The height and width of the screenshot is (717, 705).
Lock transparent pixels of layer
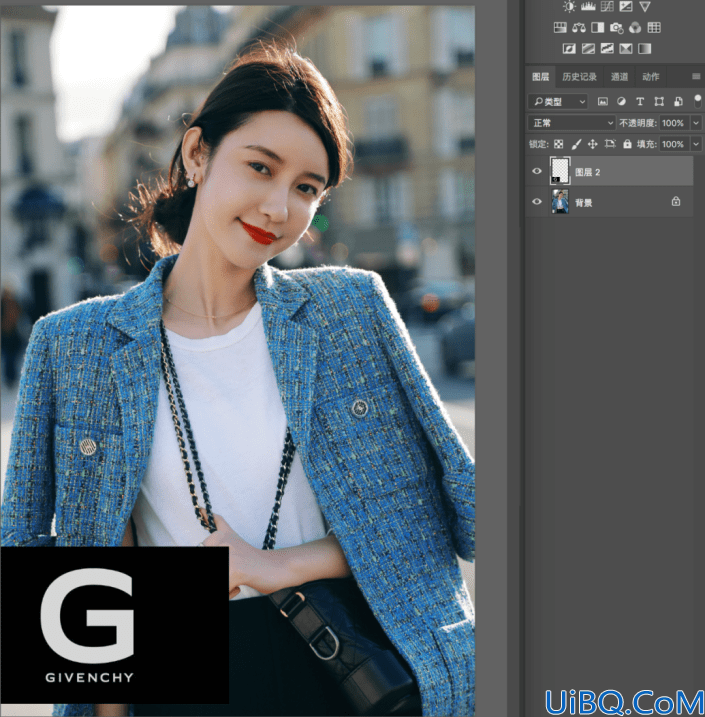(559, 144)
